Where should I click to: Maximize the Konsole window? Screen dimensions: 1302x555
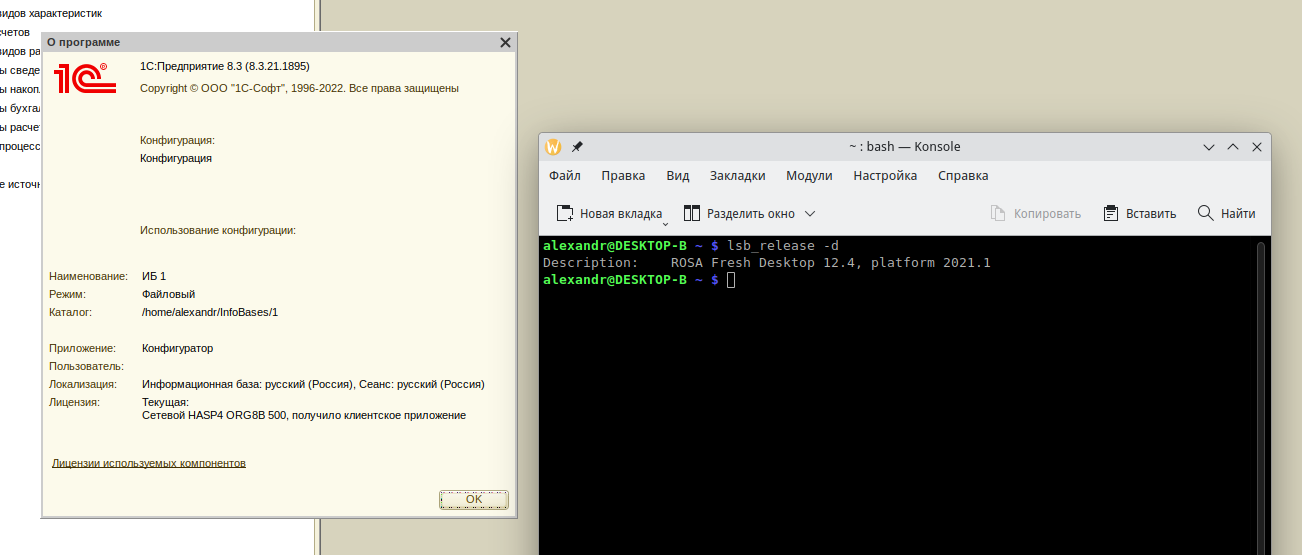tap(1234, 147)
